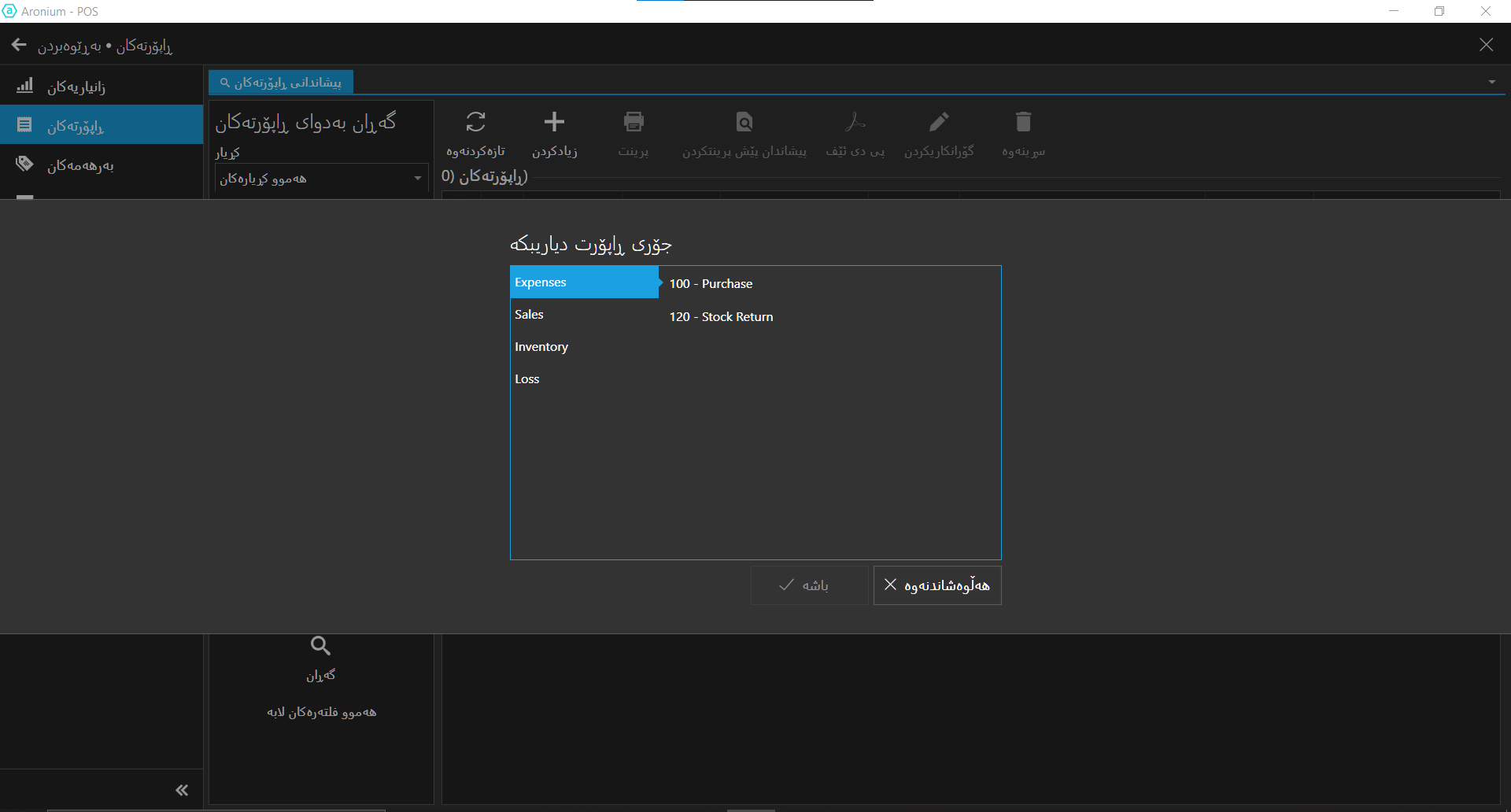The image size is (1511, 812).
Task: Click the printer icon
Action: (x=634, y=123)
